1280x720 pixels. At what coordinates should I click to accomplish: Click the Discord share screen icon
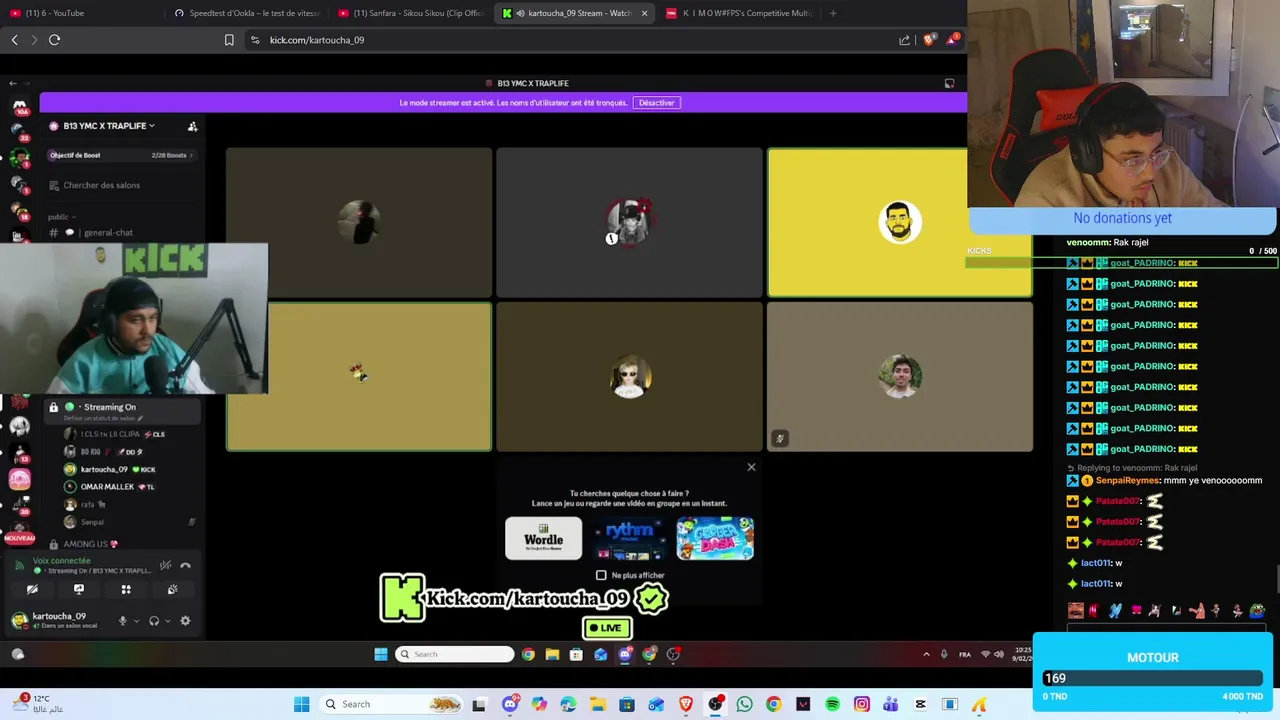[x=79, y=590]
